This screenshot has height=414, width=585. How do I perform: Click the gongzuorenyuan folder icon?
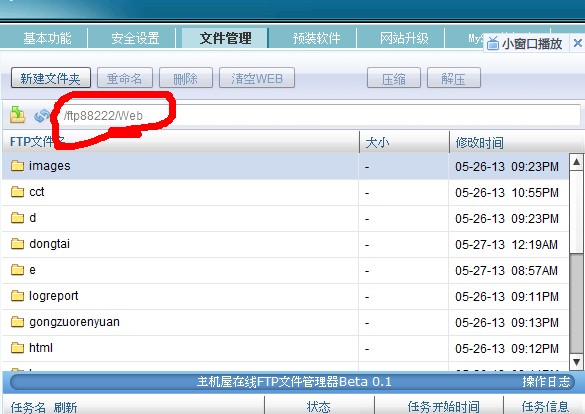tap(17, 322)
